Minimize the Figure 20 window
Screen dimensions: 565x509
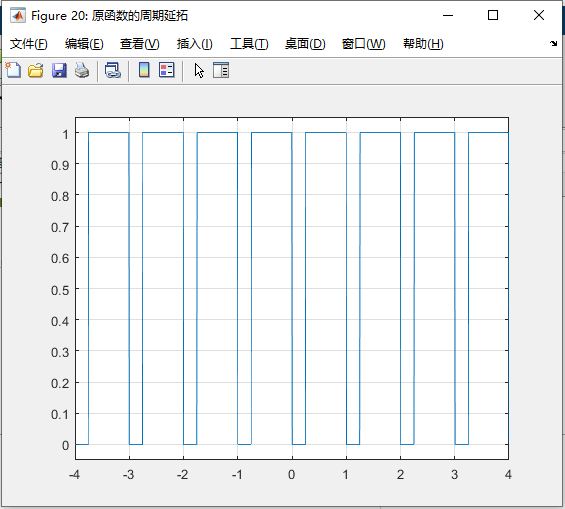coord(448,15)
